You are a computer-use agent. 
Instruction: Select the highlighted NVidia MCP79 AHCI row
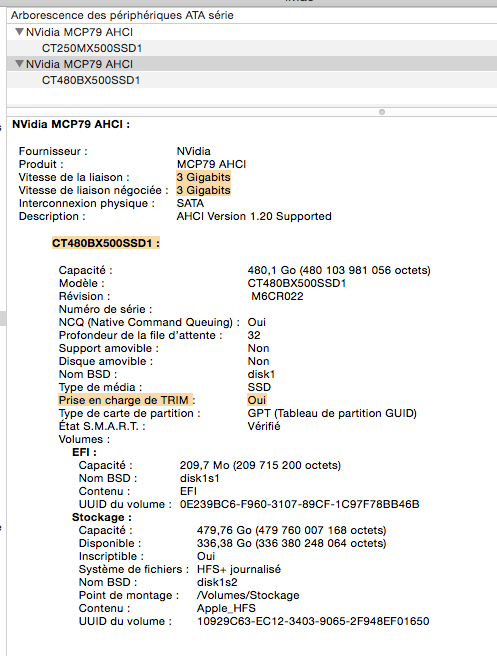point(252,64)
